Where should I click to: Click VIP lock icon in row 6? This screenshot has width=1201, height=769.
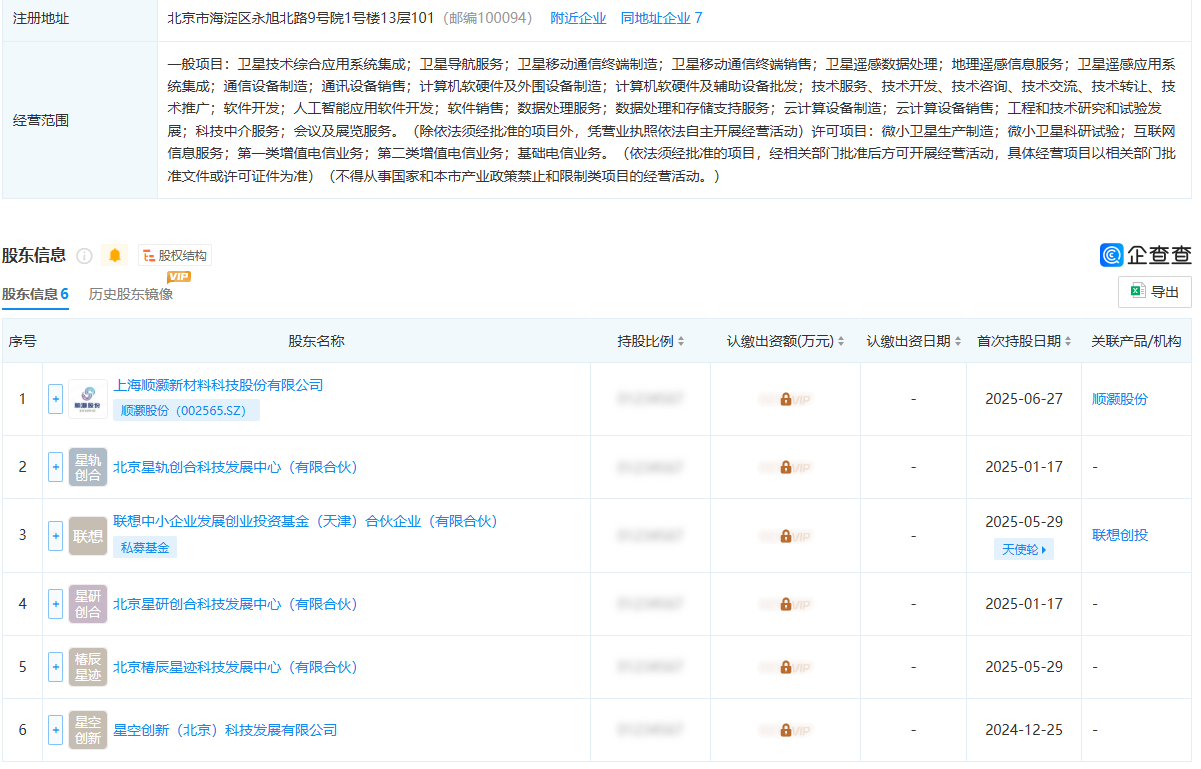click(x=785, y=730)
